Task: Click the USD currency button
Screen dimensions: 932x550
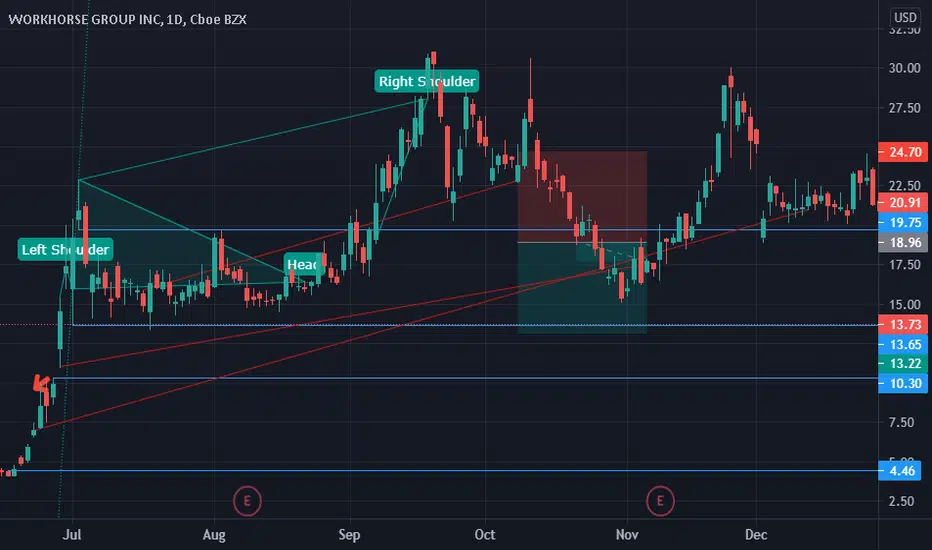Action: click(x=905, y=17)
